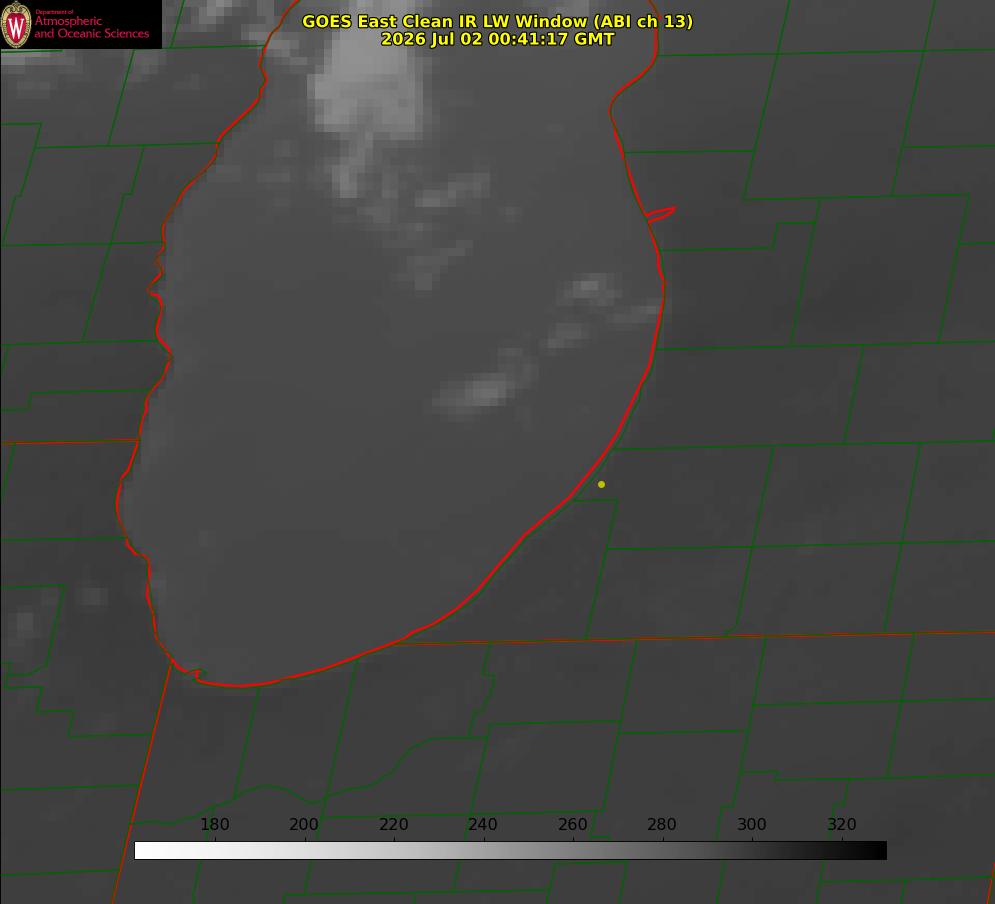Select the 200 colorbar label
Image resolution: width=995 pixels, height=904 pixels.
304,824
